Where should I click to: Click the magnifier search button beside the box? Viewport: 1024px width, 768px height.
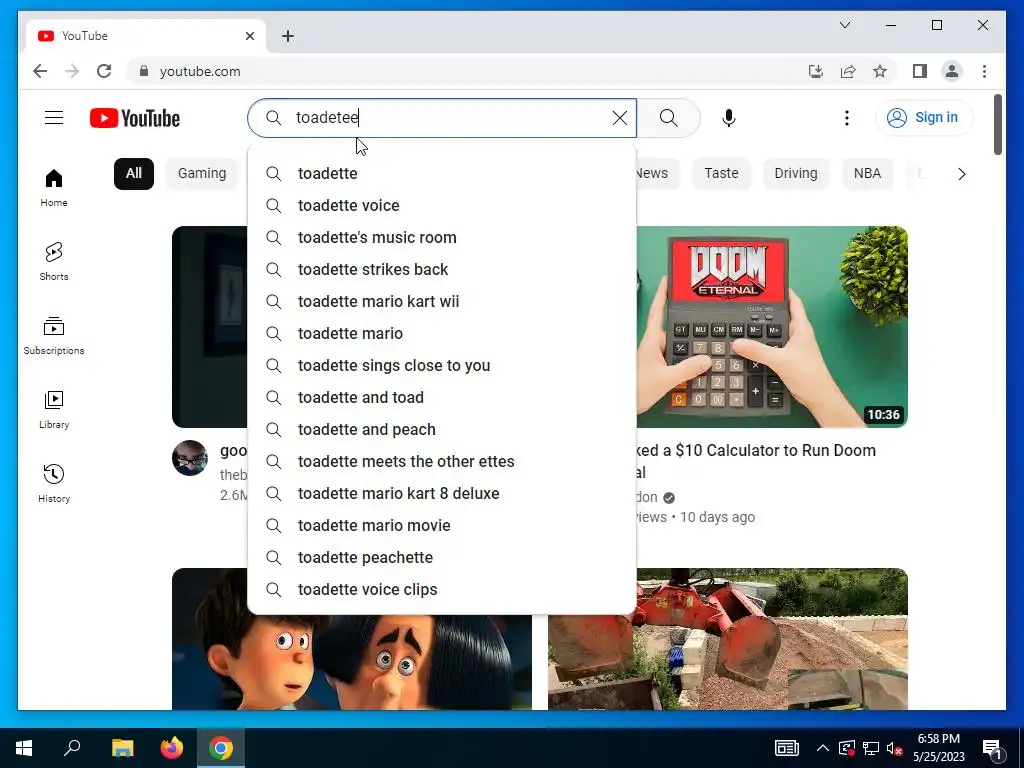click(x=669, y=118)
